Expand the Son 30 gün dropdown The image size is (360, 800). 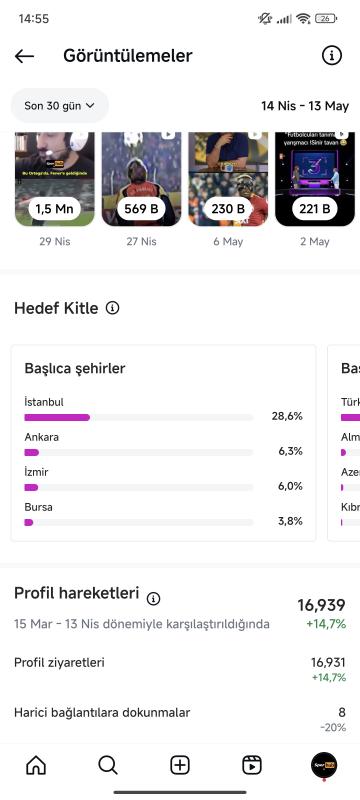[60, 106]
